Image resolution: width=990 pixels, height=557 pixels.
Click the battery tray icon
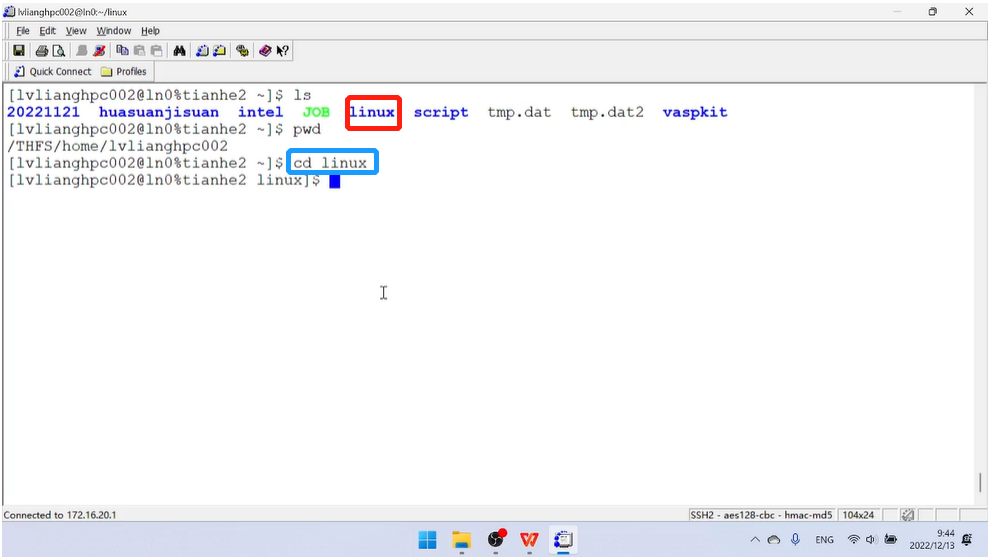point(890,540)
